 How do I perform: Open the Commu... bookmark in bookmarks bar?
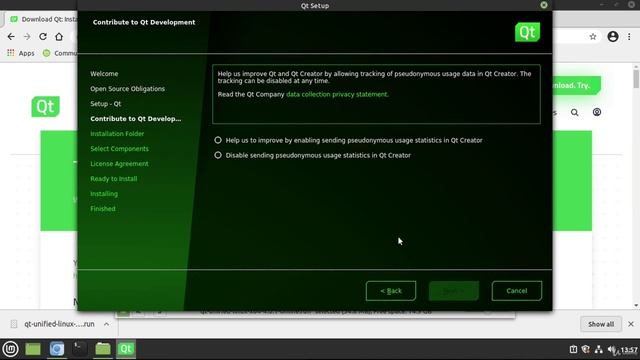click(60, 53)
